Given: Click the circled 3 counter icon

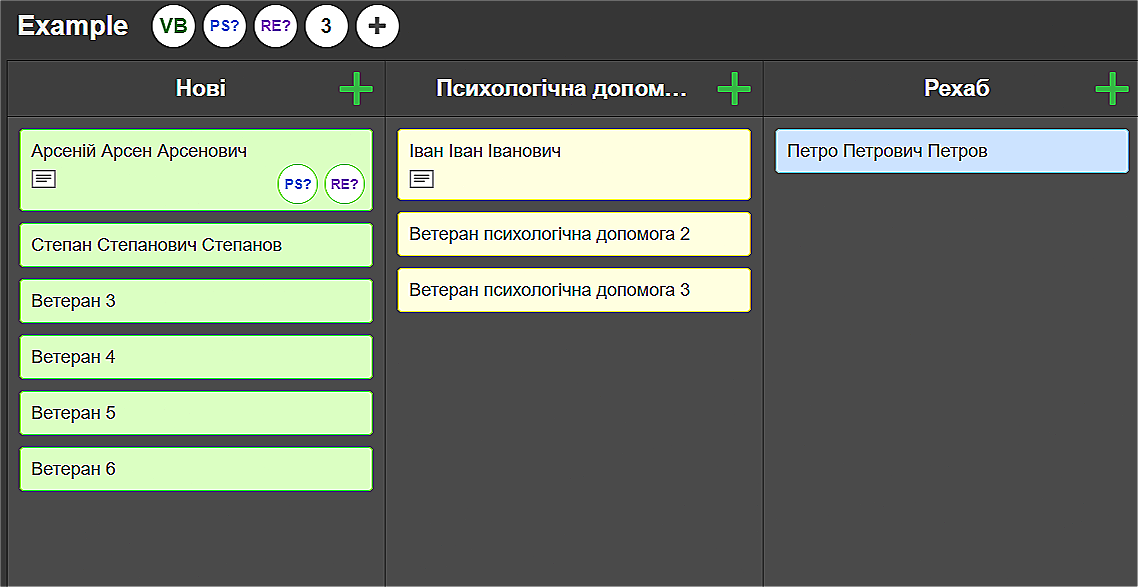Looking at the screenshot, I should click(326, 26).
